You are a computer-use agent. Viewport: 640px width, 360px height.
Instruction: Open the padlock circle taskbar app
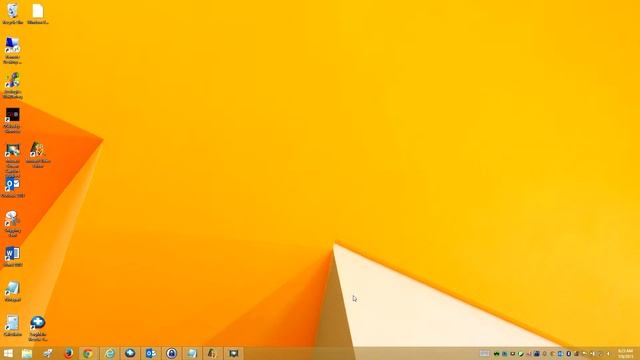click(x=171, y=353)
